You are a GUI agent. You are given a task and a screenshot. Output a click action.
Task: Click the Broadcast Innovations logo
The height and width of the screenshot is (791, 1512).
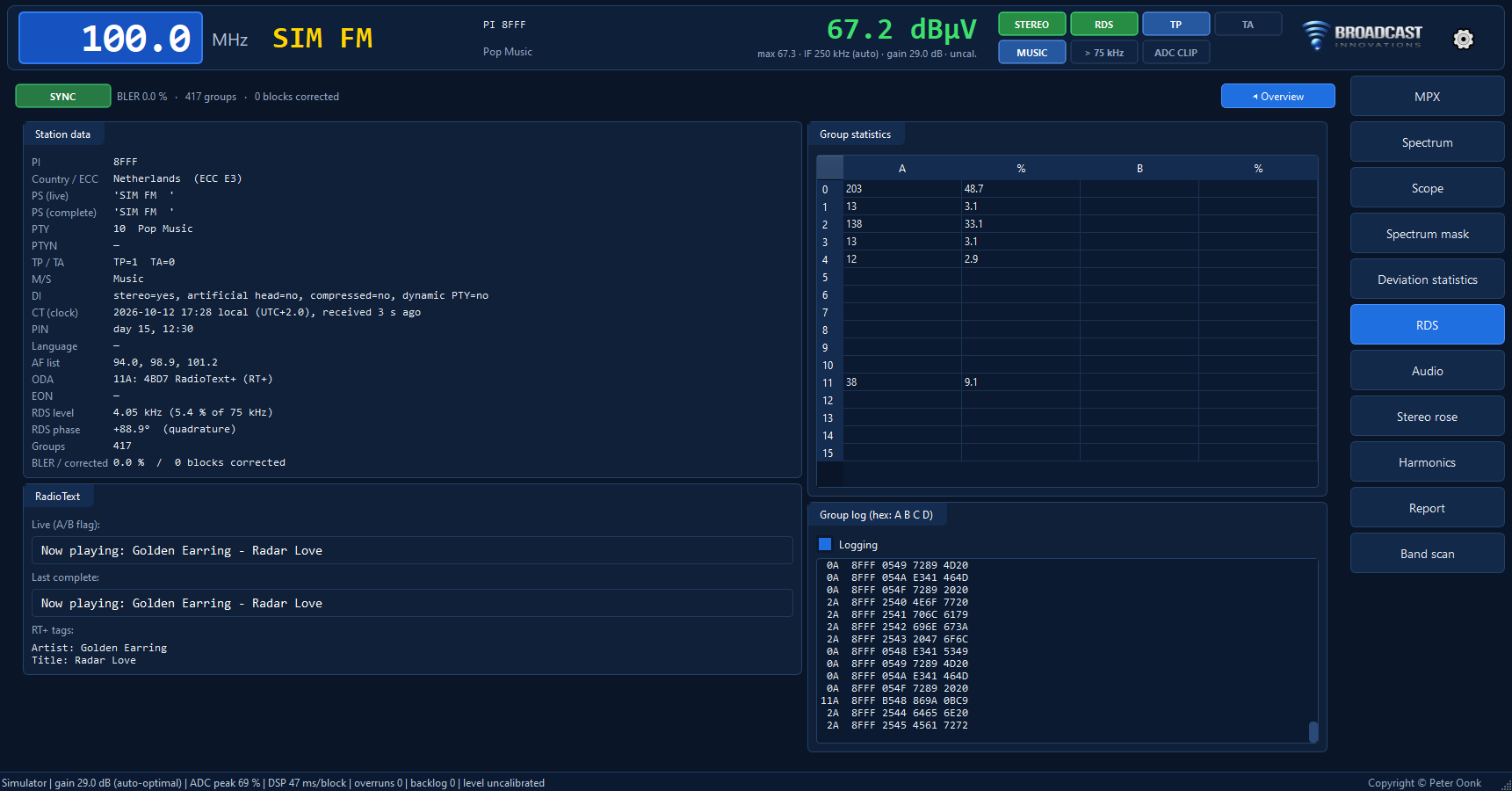pos(1362,35)
